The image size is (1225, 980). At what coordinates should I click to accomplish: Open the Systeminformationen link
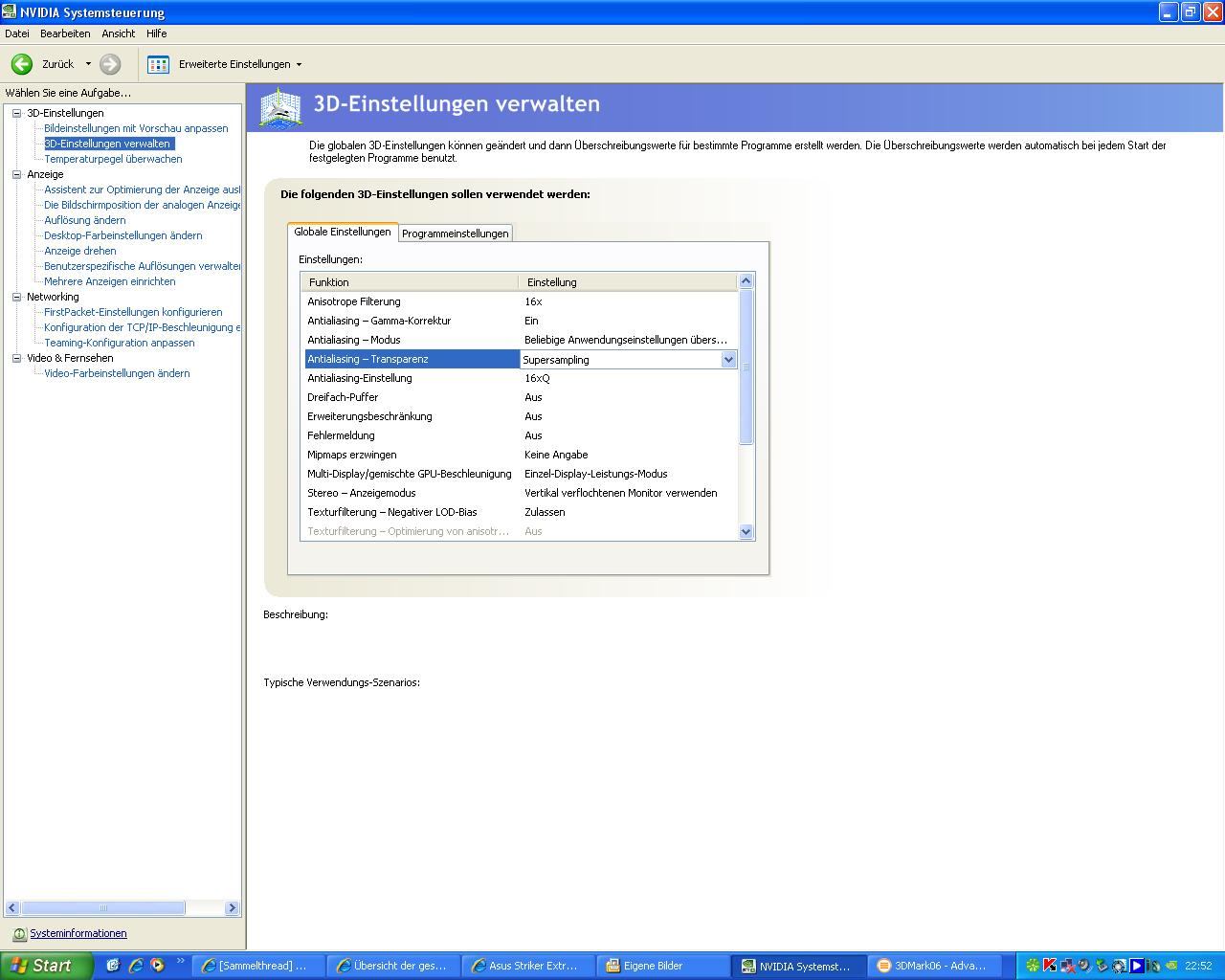(x=78, y=934)
